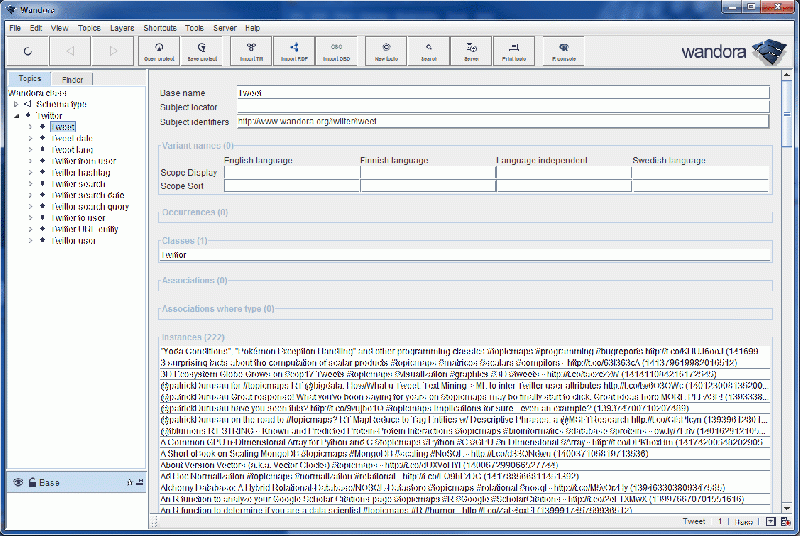This screenshot has height=536, width=800.
Task: Click the Forward navigation arrow
Action: point(113,50)
